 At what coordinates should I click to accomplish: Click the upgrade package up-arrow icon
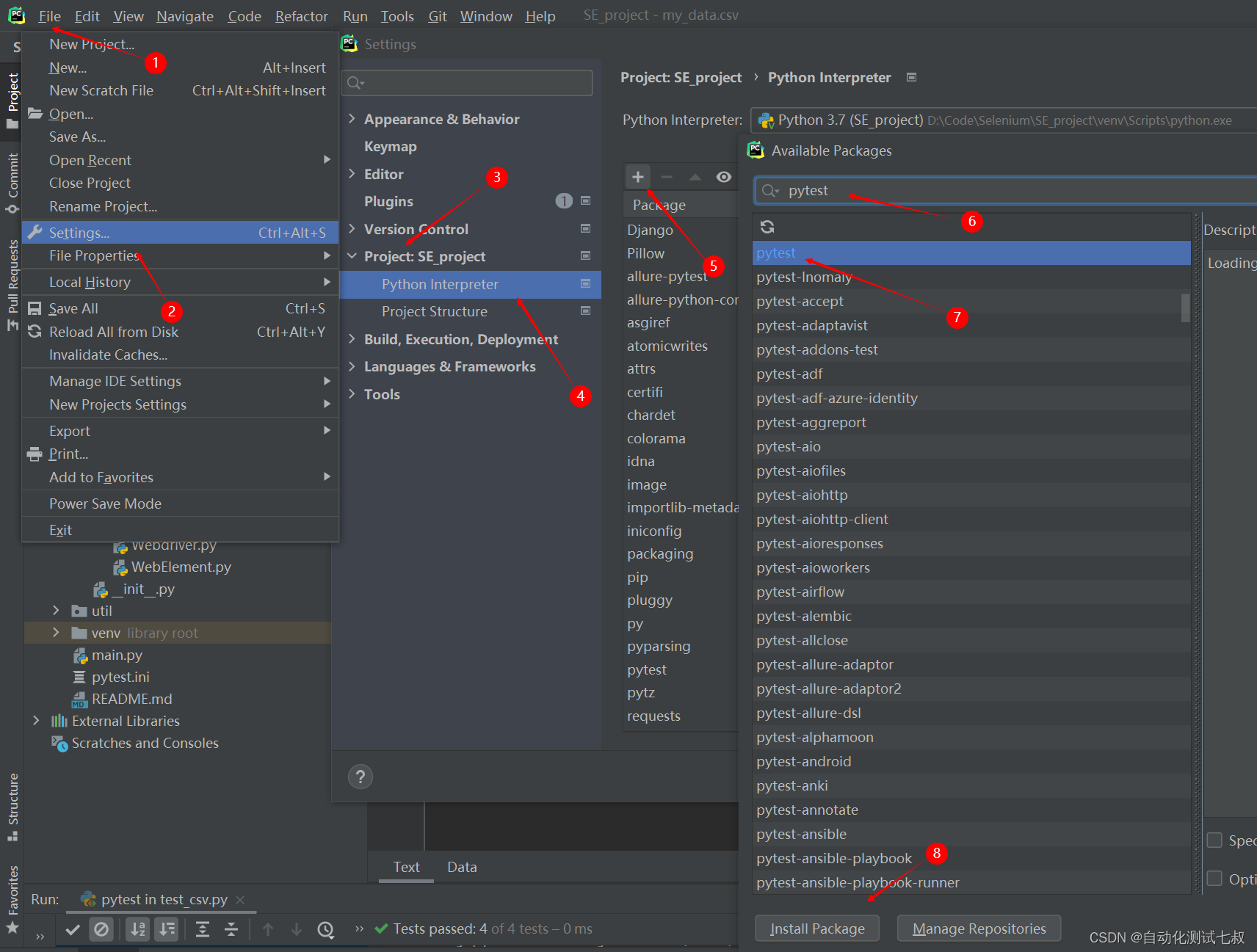tap(695, 177)
